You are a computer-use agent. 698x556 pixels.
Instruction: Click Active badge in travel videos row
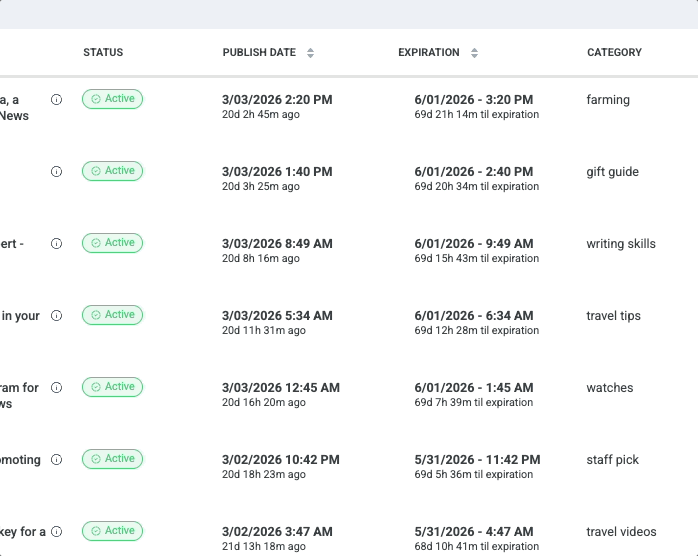point(112,531)
